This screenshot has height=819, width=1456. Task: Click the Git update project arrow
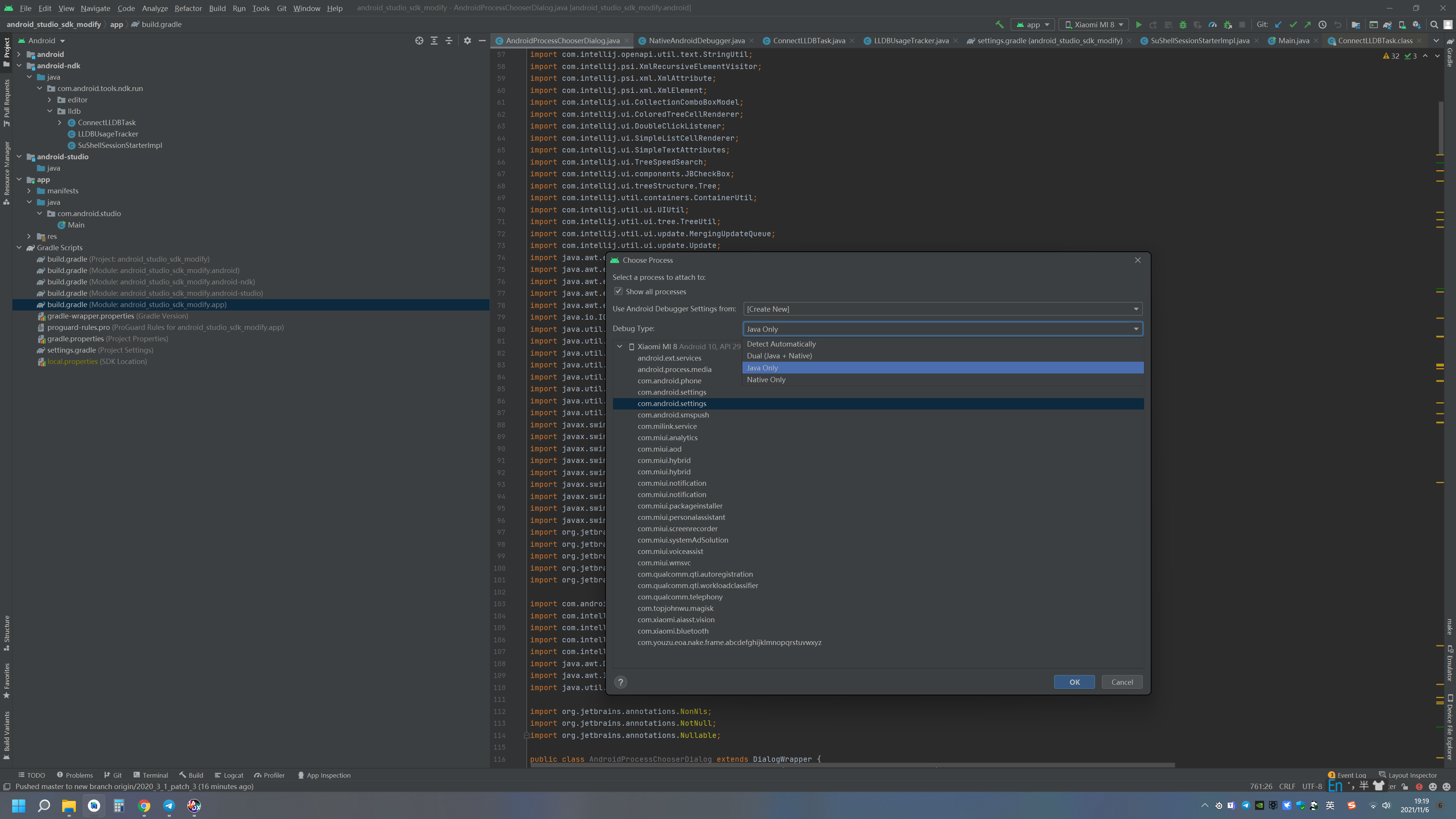point(1278,24)
